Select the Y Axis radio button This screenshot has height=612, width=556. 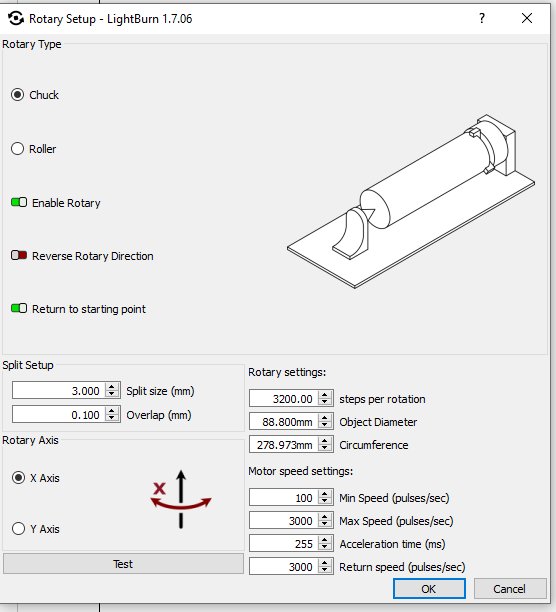point(18,529)
